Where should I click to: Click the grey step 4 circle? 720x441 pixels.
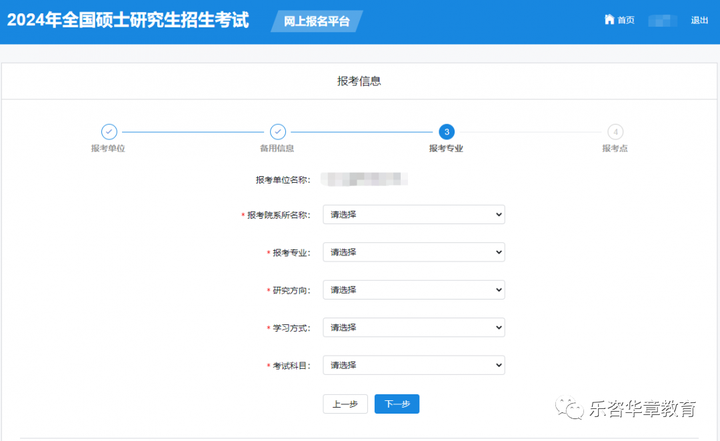[x=615, y=132]
